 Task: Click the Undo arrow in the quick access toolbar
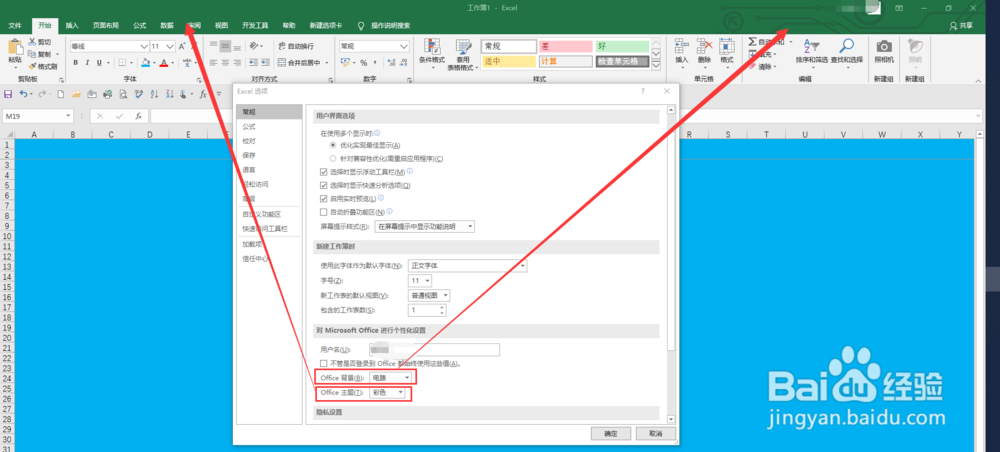(23, 94)
